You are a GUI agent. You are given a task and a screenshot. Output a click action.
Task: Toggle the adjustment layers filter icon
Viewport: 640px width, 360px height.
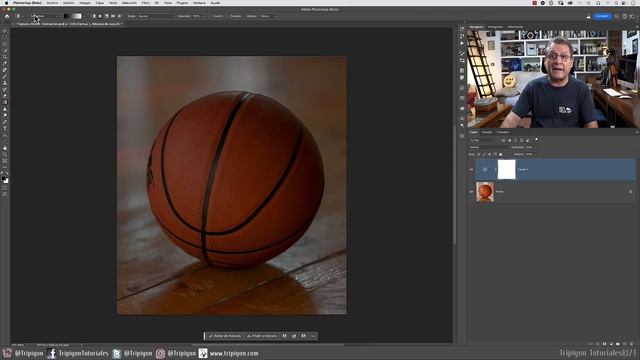pyautogui.click(x=509, y=140)
